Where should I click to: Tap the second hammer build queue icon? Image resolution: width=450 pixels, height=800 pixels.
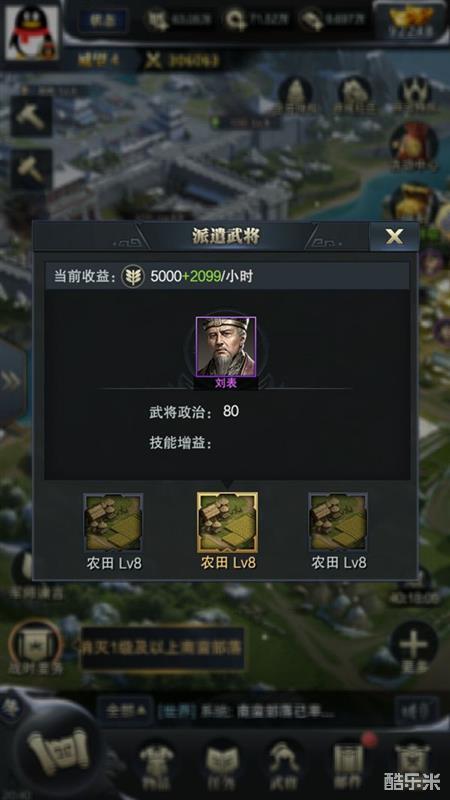(32, 169)
